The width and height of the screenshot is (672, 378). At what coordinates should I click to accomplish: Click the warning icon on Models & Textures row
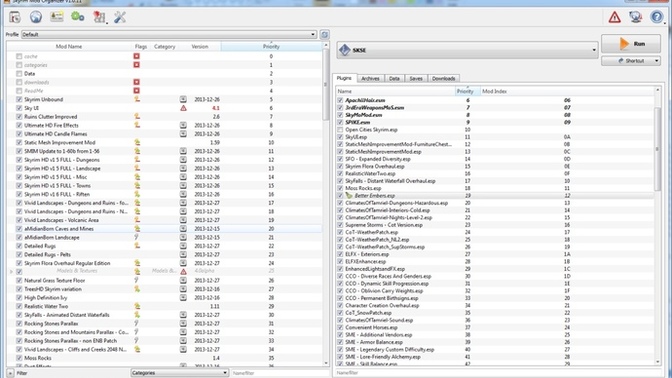pos(183,271)
